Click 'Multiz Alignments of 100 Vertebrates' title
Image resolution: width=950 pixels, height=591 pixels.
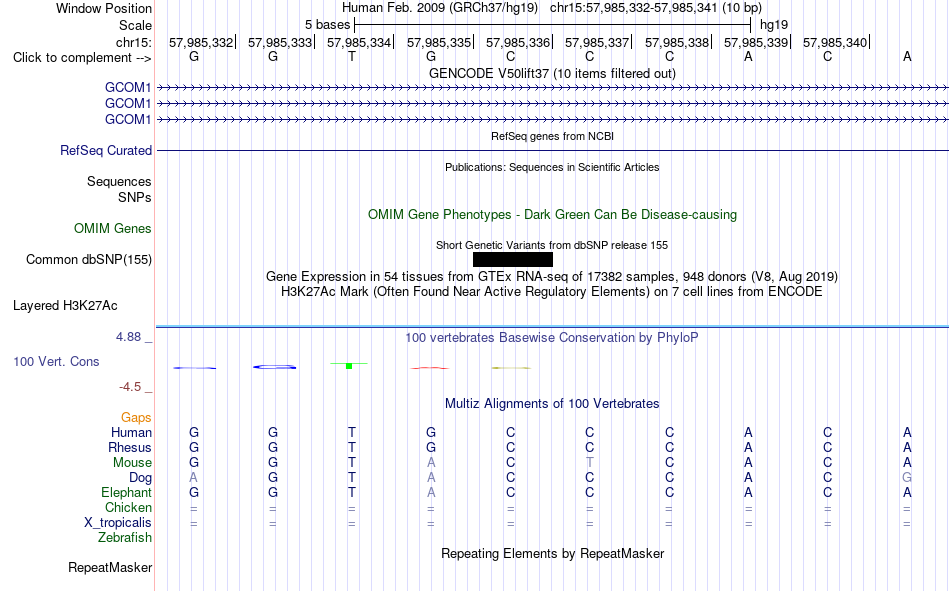[552, 404]
